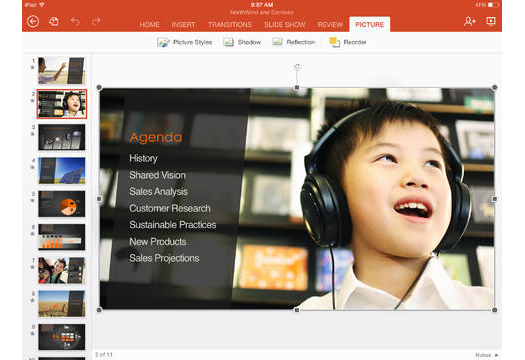Click the left-middle square resize handle
This screenshot has width=525, height=360.
99,199
